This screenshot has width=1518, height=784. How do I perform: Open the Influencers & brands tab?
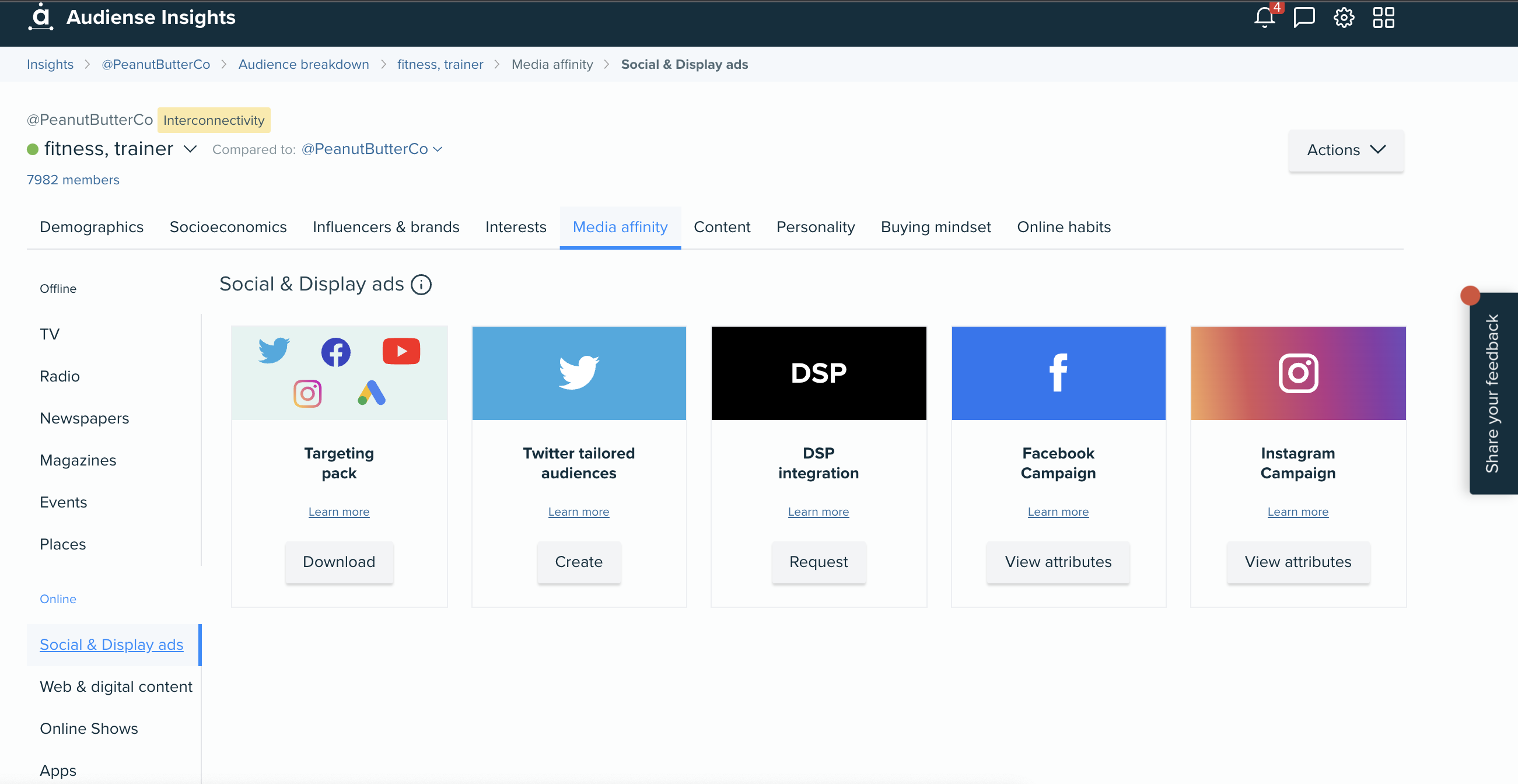click(386, 228)
